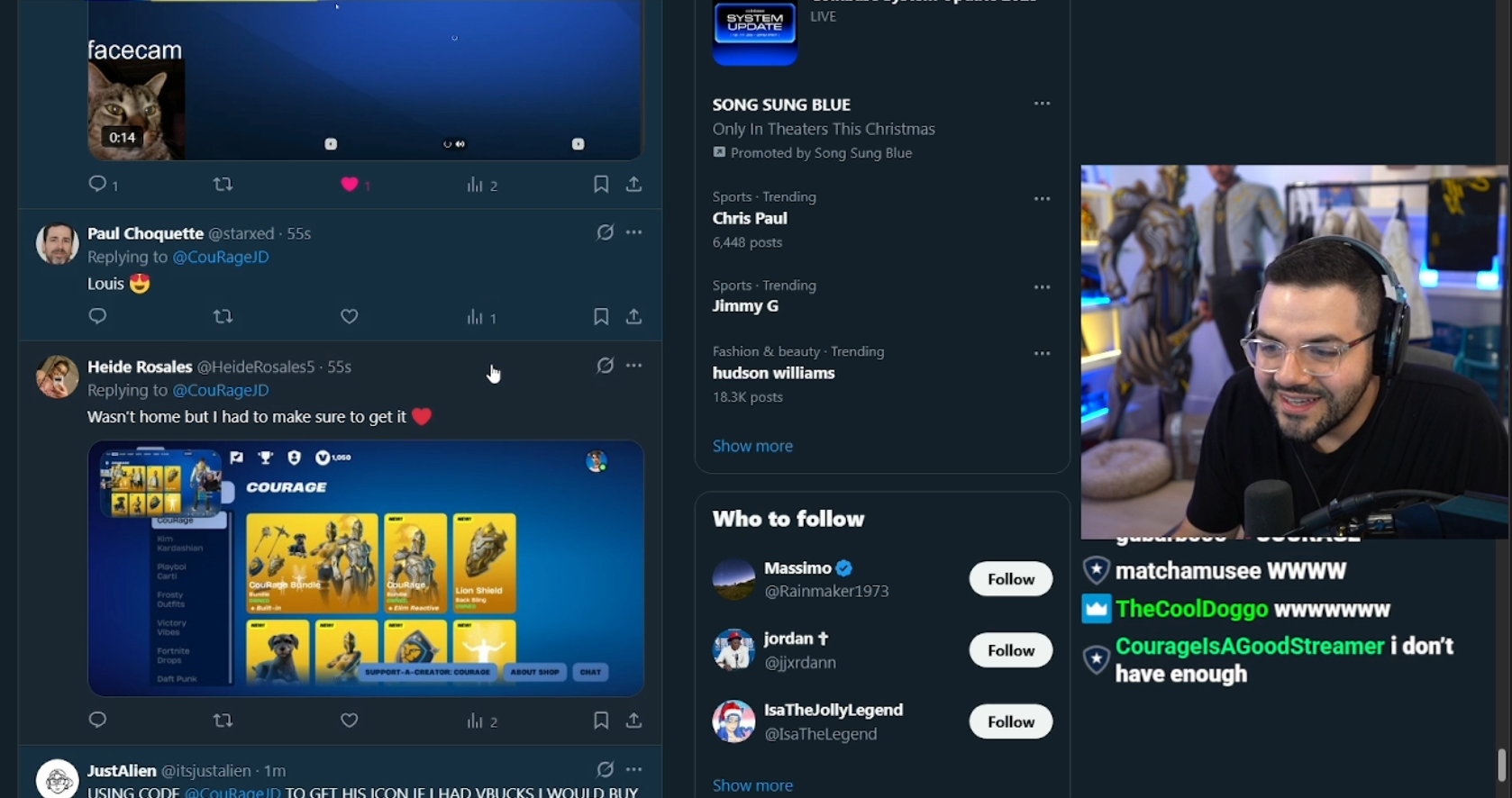Open @CouRageJD link in Paul Choquette's reply
The height and width of the screenshot is (798, 1512).
pyautogui.click(x=221, y=257)
